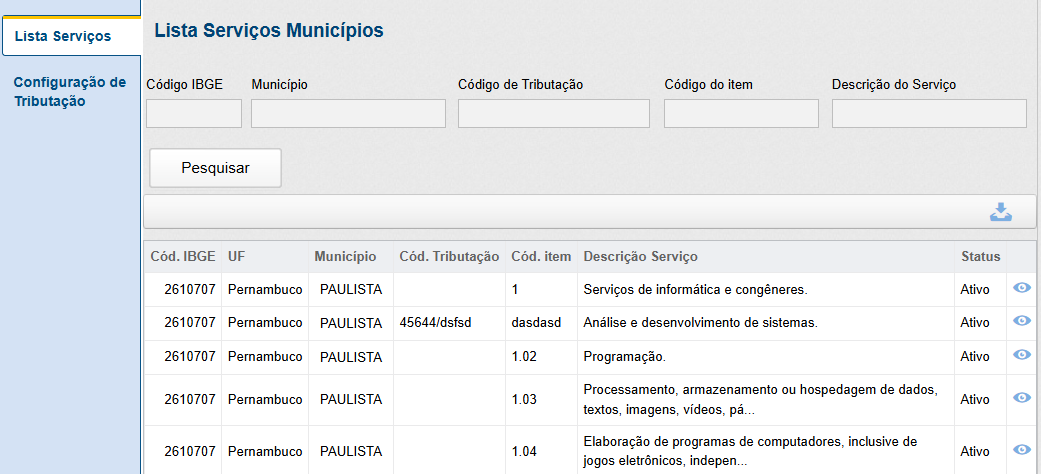Open eye icon for Análise e desenvolvimento row
The image size is (1041, 474).
1022,322
